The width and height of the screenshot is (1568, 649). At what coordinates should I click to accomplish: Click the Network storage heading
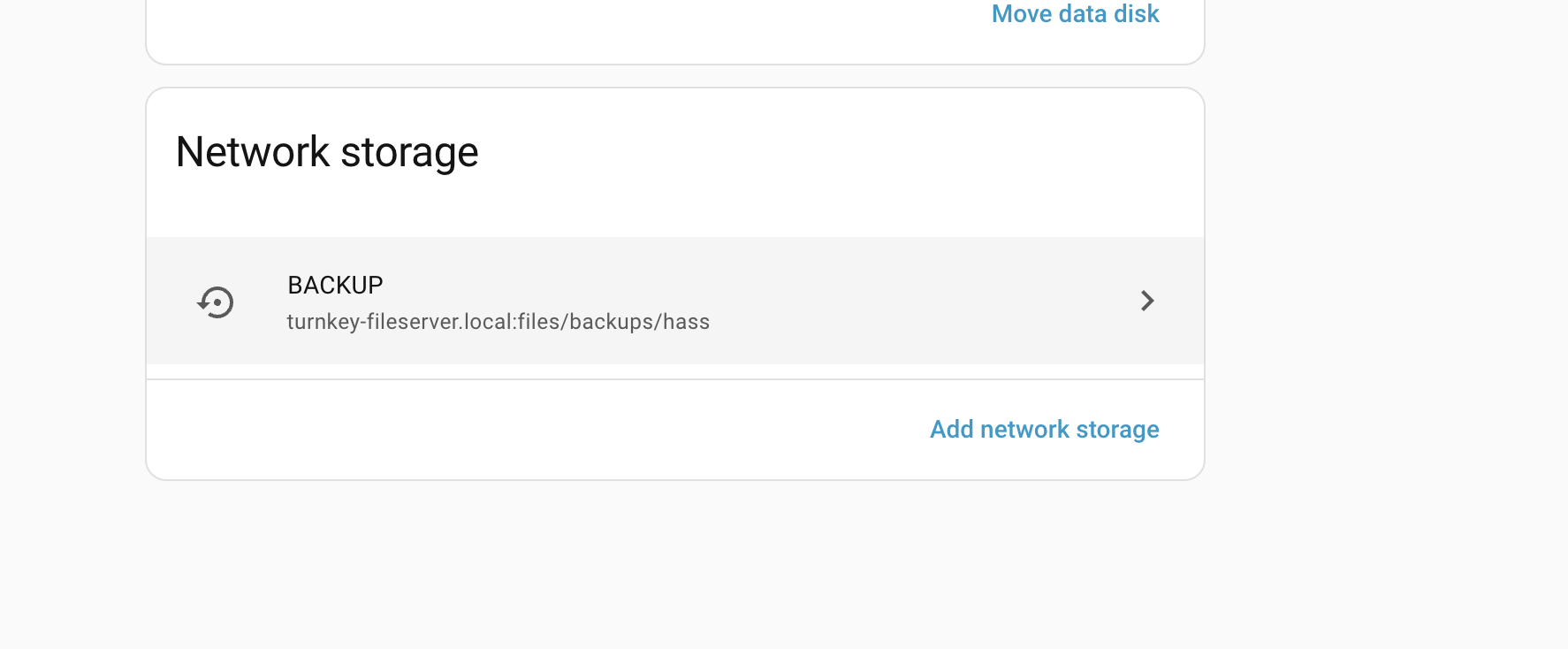point(327,152)
